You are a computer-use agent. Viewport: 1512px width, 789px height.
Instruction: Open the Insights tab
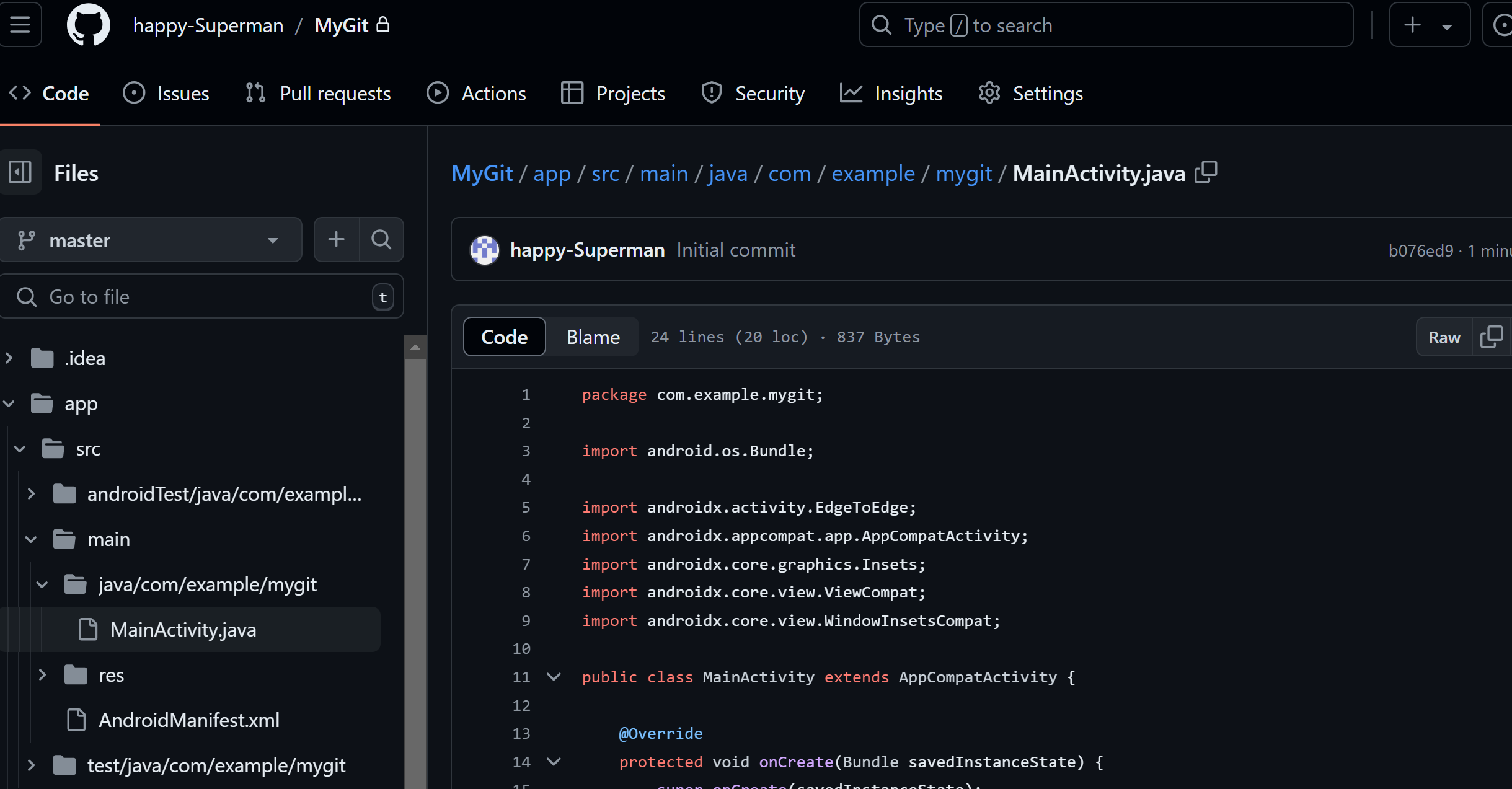click(x=891, y=93)
